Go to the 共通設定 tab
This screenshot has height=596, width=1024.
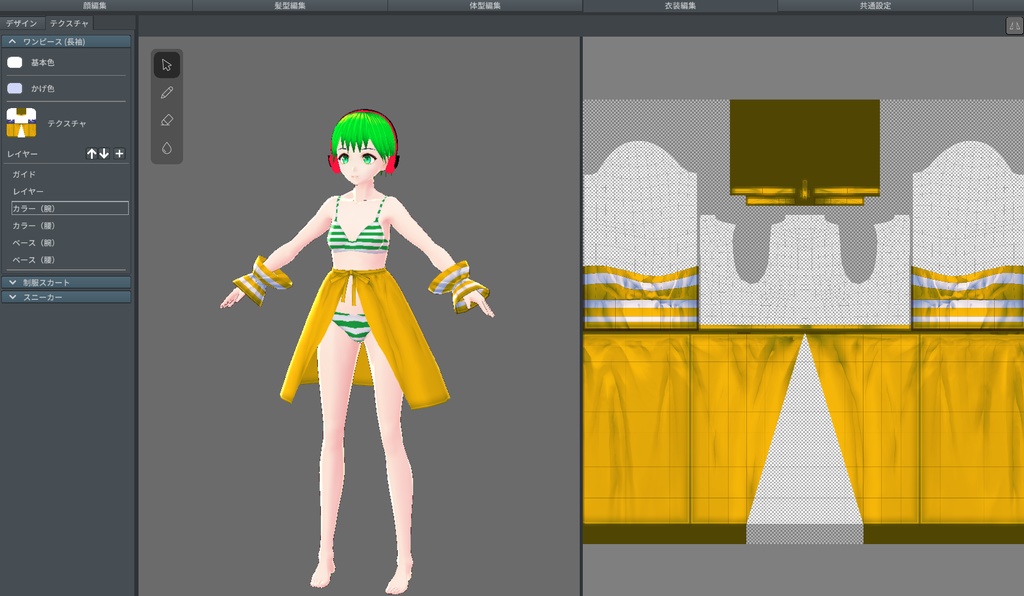[875, 6]
